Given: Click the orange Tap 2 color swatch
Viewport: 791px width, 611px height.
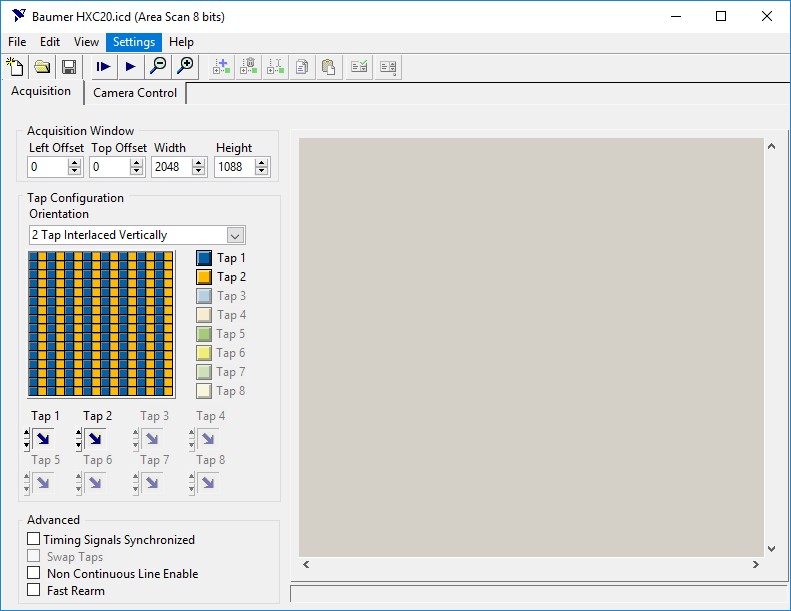Looking at the screenshot, I should [x=204, y=277].
